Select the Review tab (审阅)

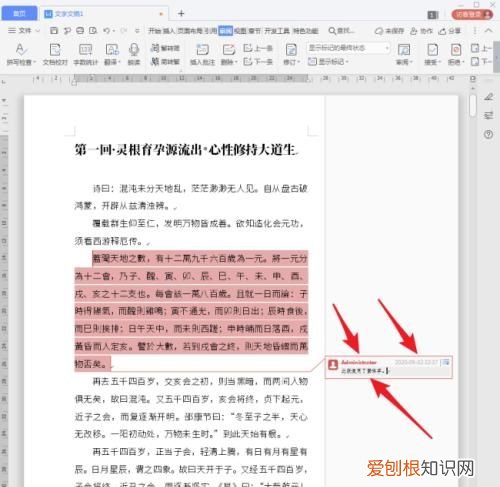click(x=226, y=31)
